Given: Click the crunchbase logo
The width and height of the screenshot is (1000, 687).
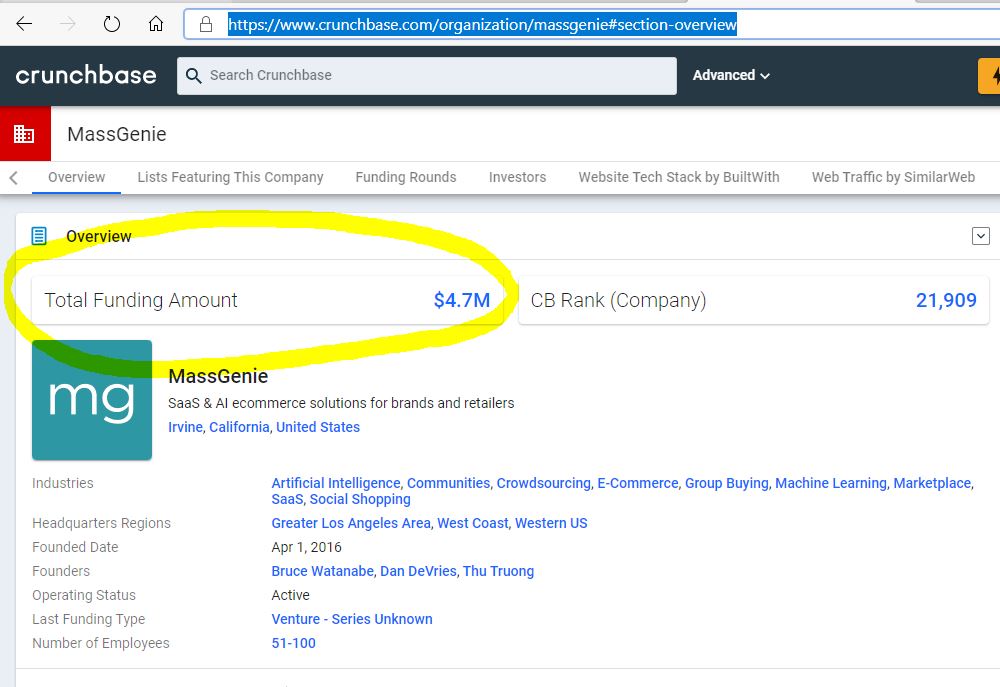Looking at the screenshot, I should 86,75.
